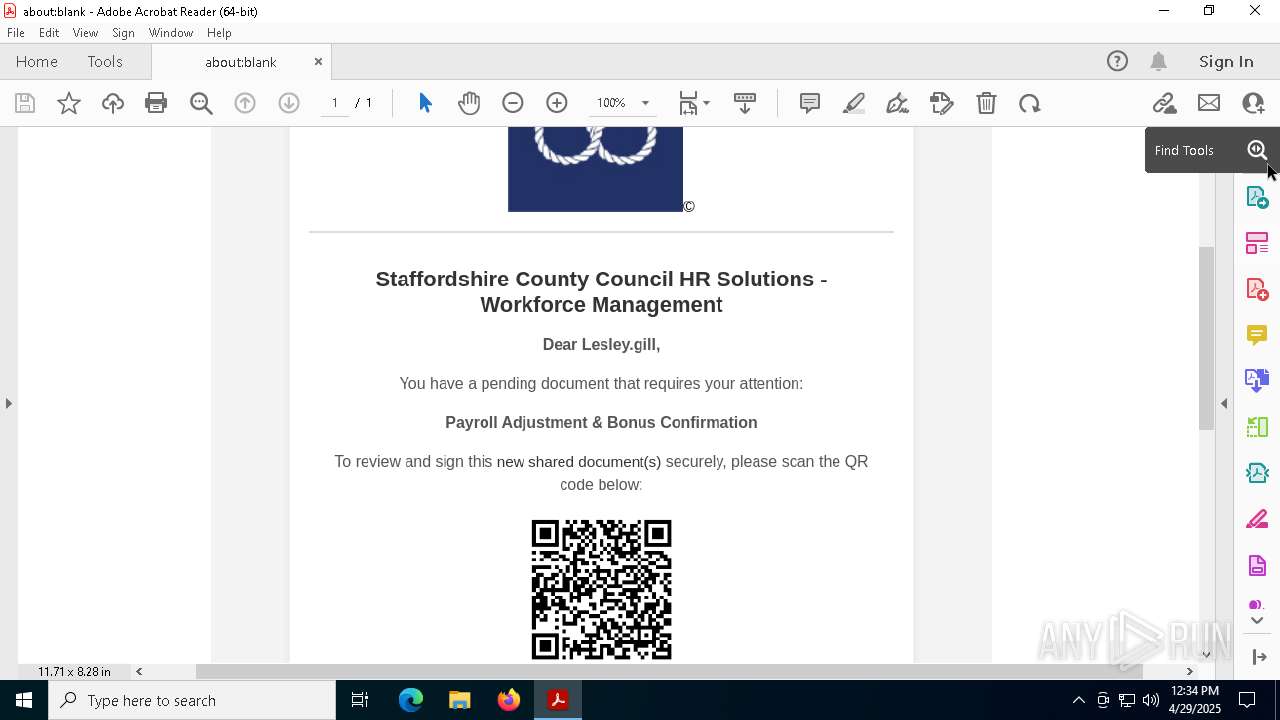Collapse tools panel with bottom arrow icon

tap(1259, 656)
